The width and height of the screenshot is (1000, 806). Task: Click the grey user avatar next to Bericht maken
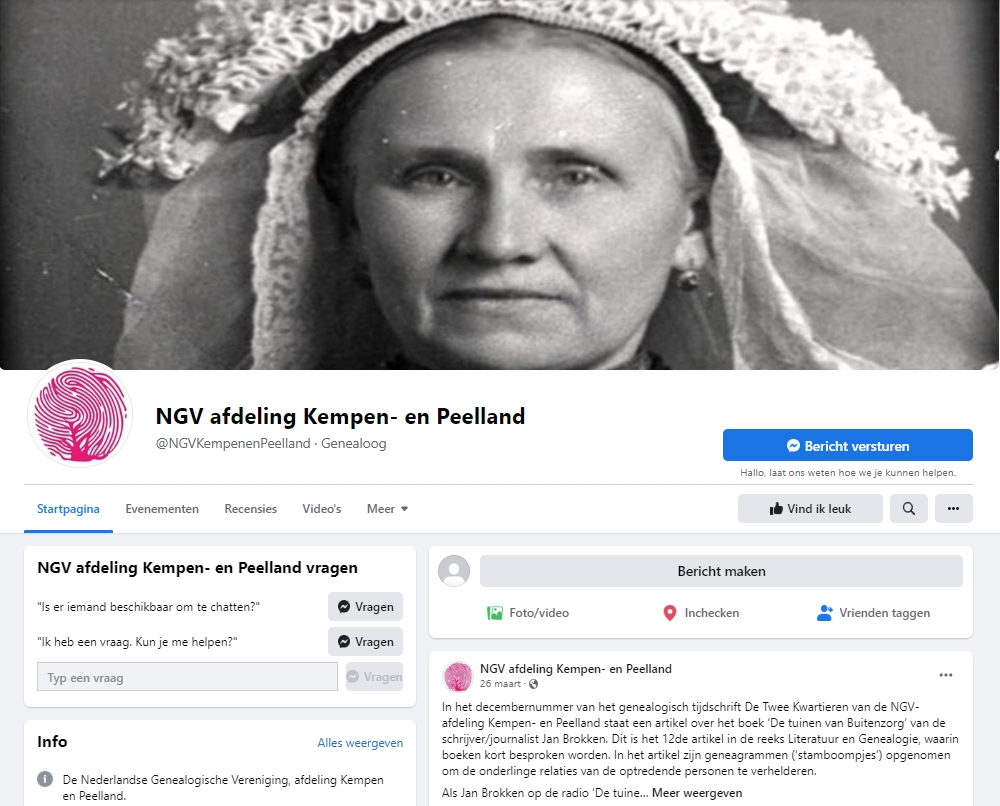pyautogui.click(x=454, y=571)
